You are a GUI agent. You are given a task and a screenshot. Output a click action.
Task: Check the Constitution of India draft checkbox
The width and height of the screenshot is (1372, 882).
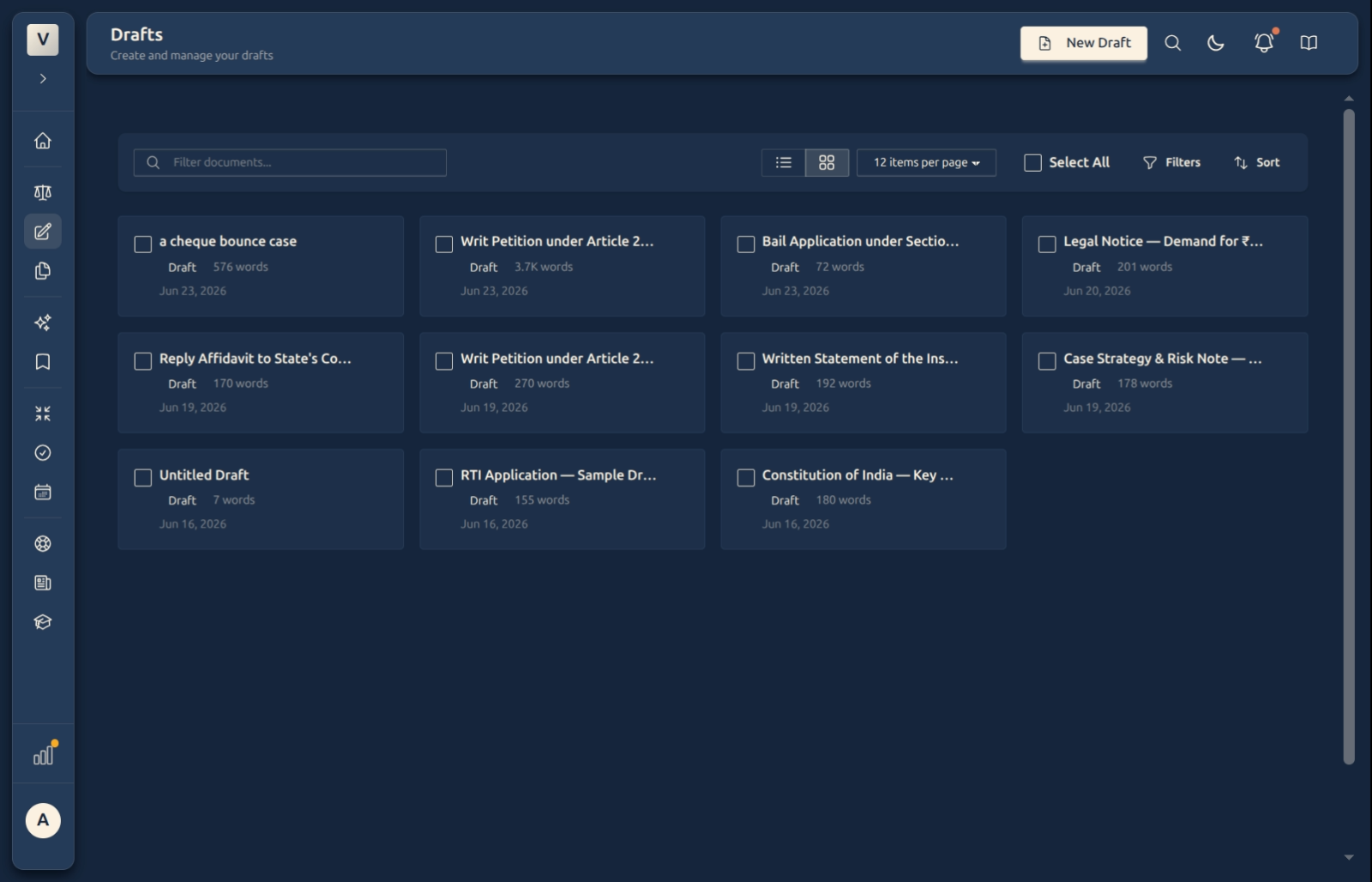click(x=746, y=478)
